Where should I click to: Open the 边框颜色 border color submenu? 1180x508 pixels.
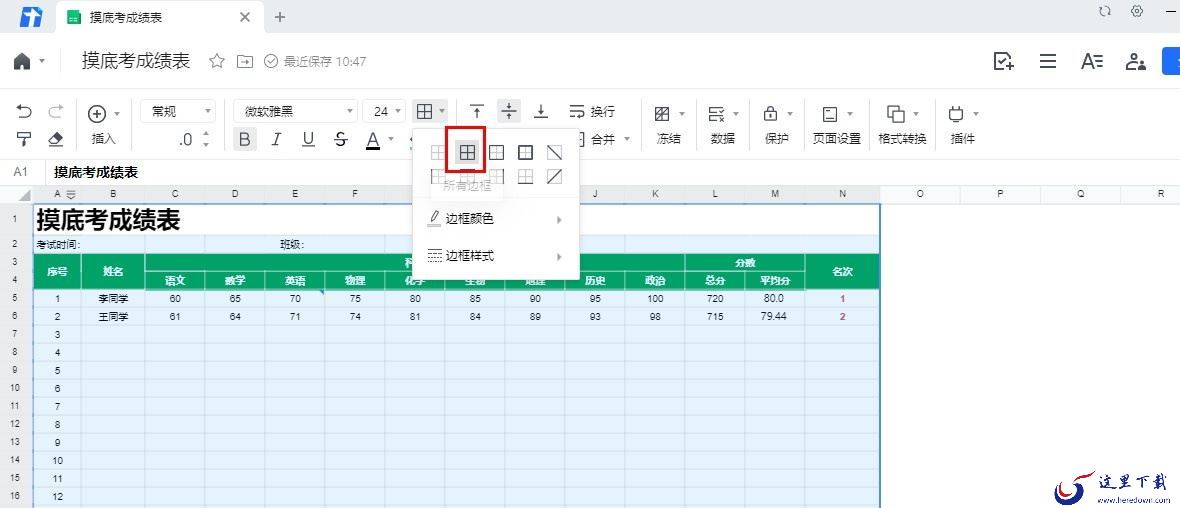pos(496,219)
